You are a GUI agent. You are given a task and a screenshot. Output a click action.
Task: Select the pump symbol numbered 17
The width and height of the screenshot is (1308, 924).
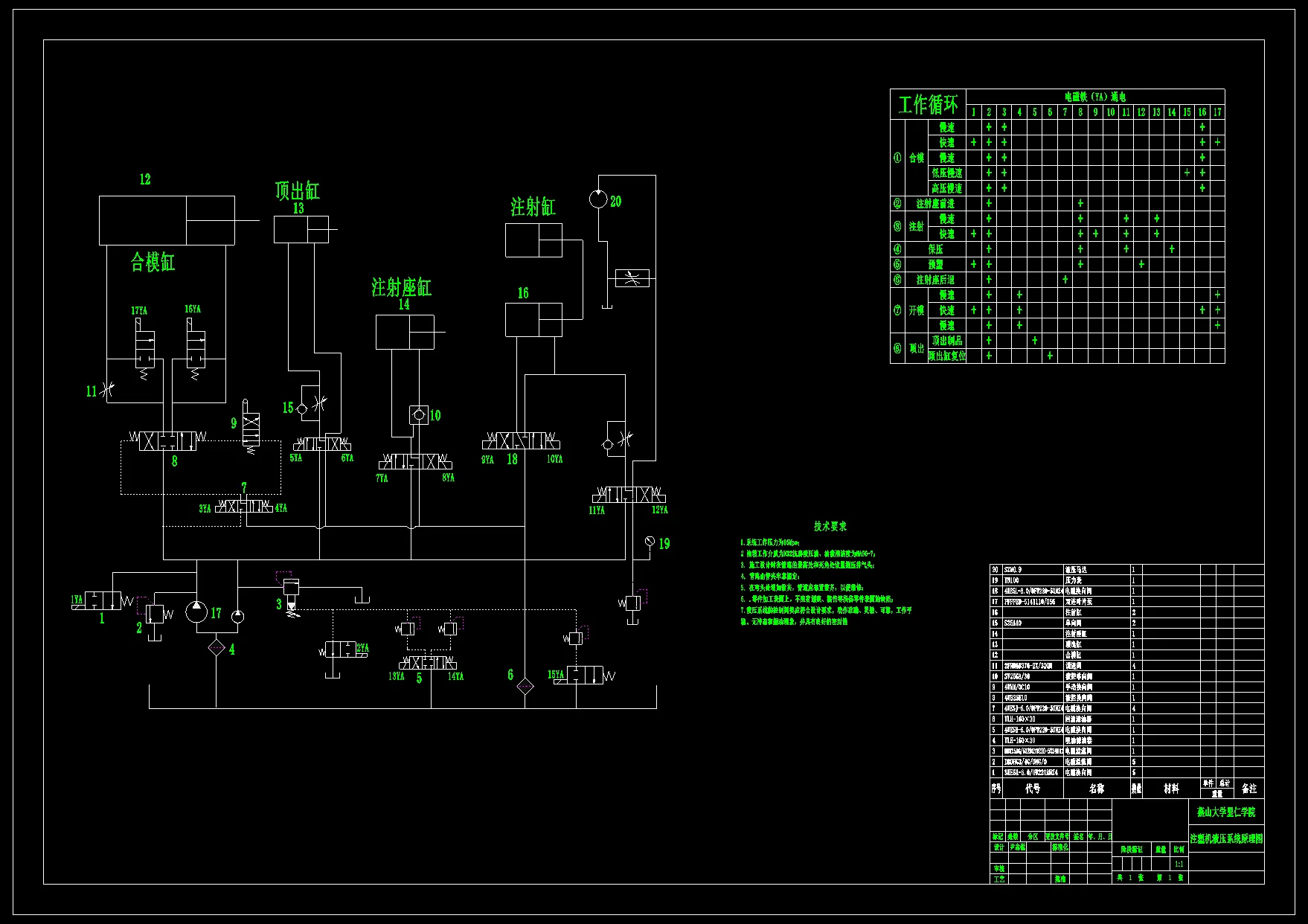pyautogui.click(x=196, y=612)
